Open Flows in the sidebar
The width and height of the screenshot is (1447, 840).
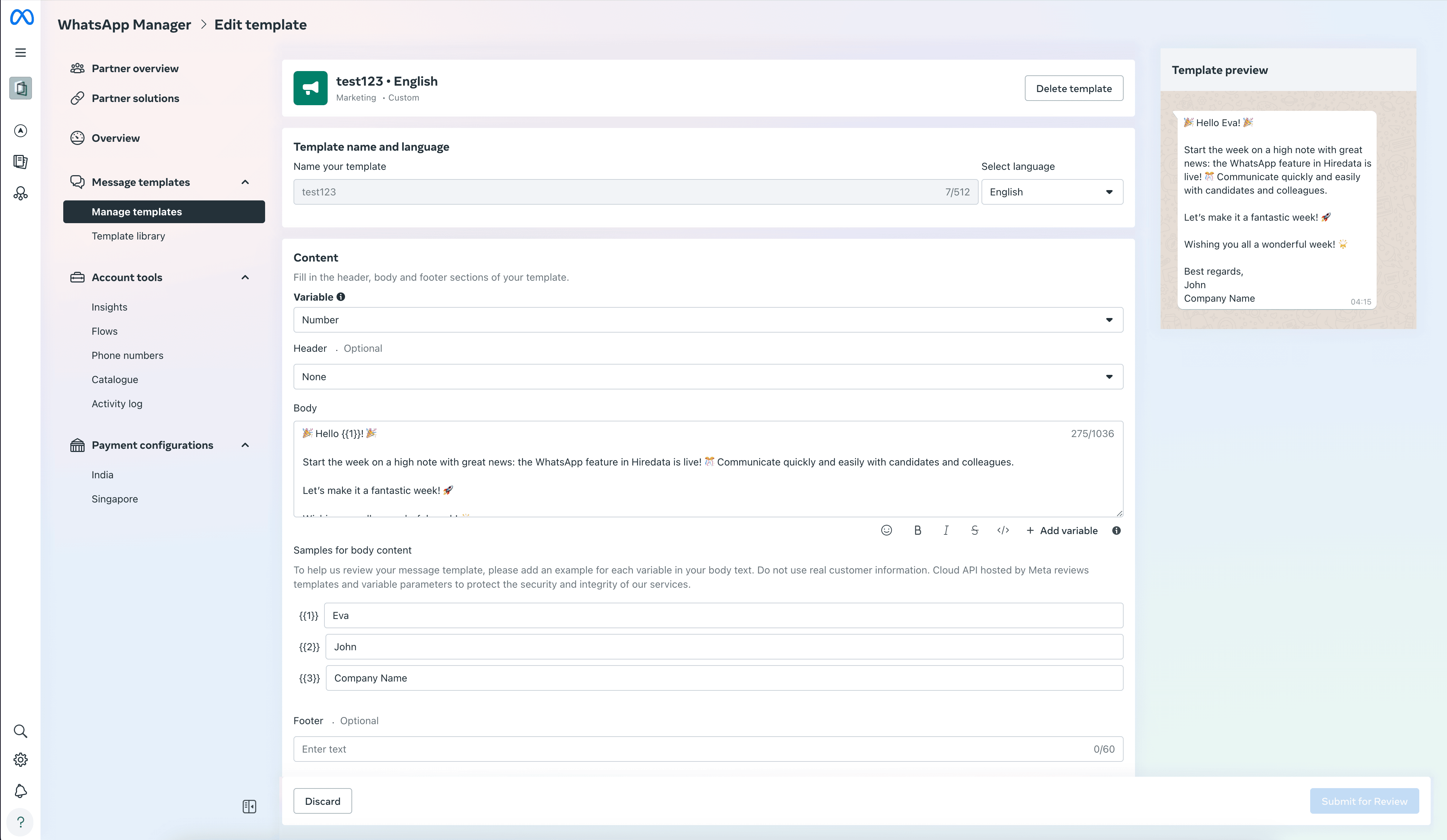(104, 331)
